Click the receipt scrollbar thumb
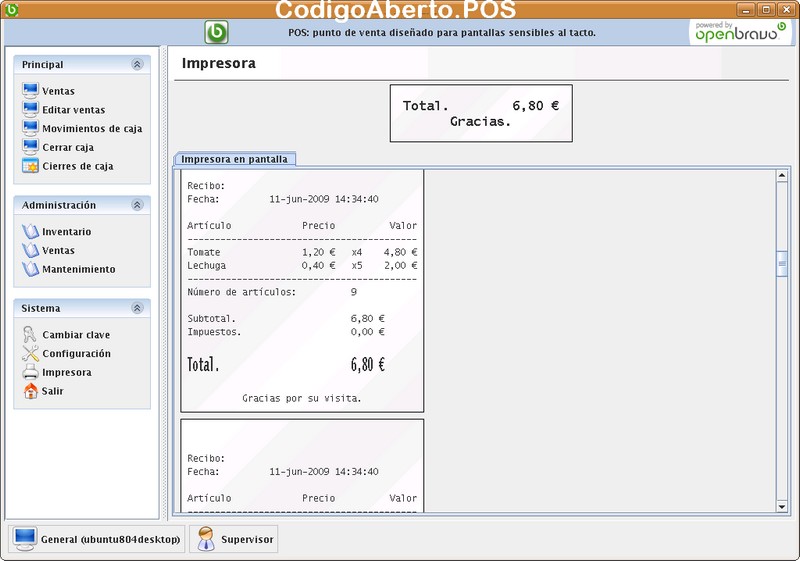Image resolution: width=800 pixels, height=561 pixels. 782,264
